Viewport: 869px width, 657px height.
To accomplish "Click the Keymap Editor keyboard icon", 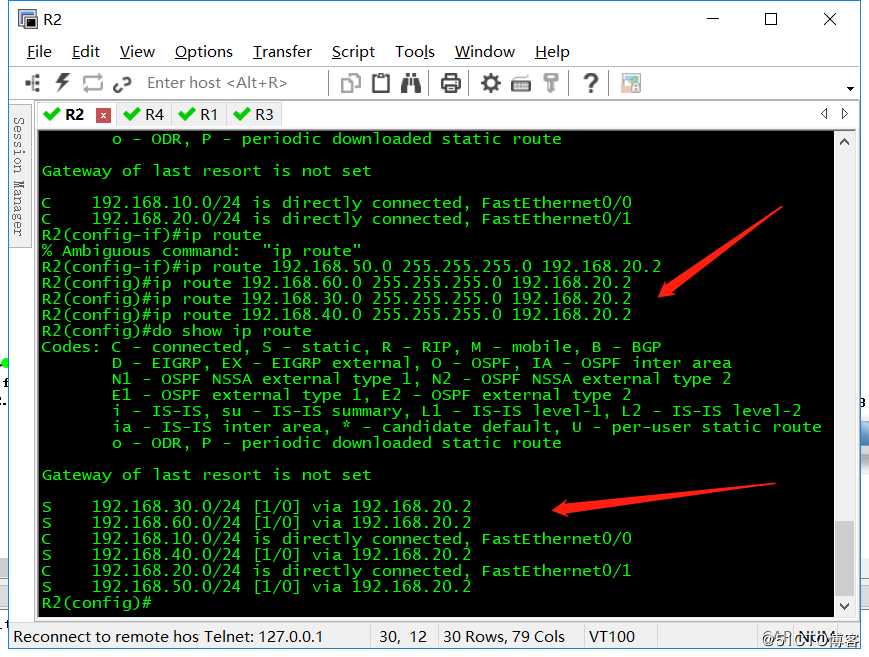I will pyautogui.click(x=520, y=84).
